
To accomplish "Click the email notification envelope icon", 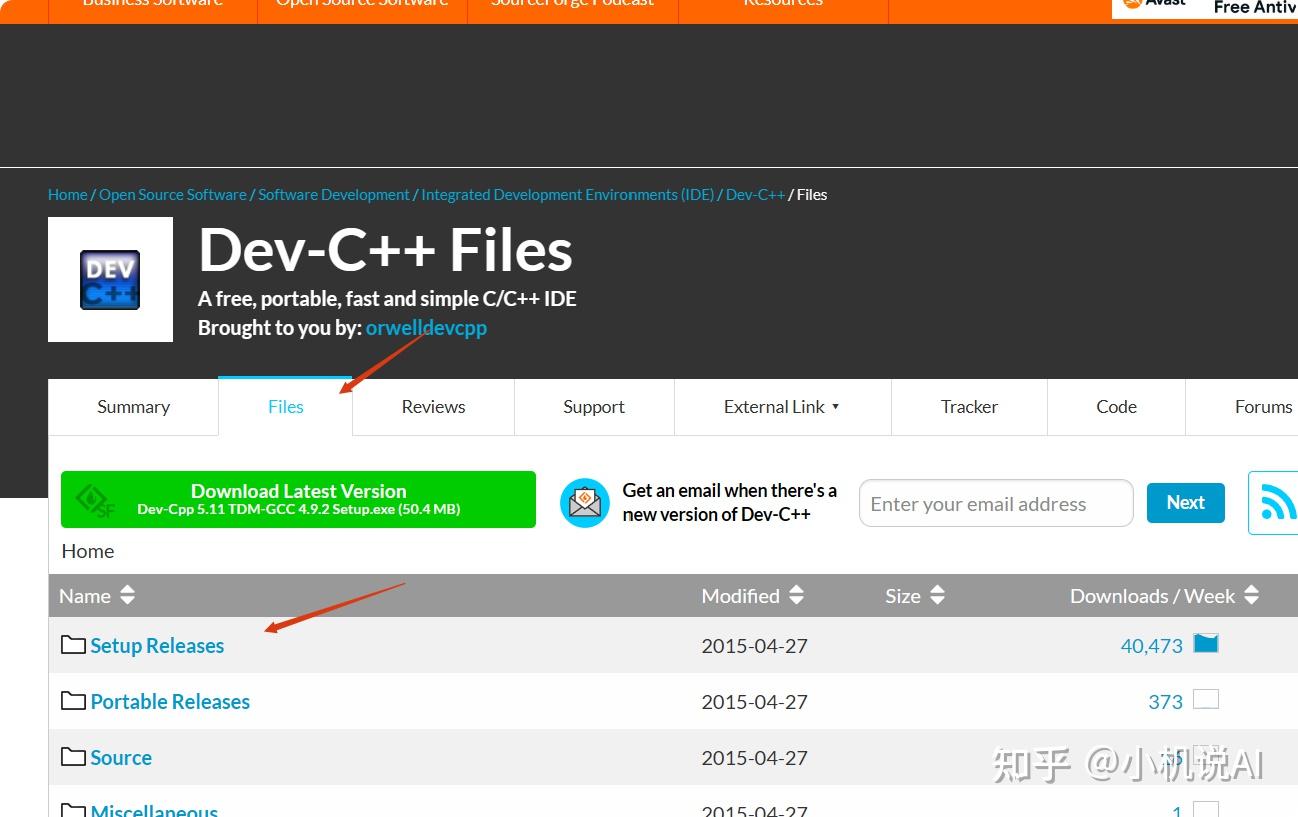I will coord(585,503).
